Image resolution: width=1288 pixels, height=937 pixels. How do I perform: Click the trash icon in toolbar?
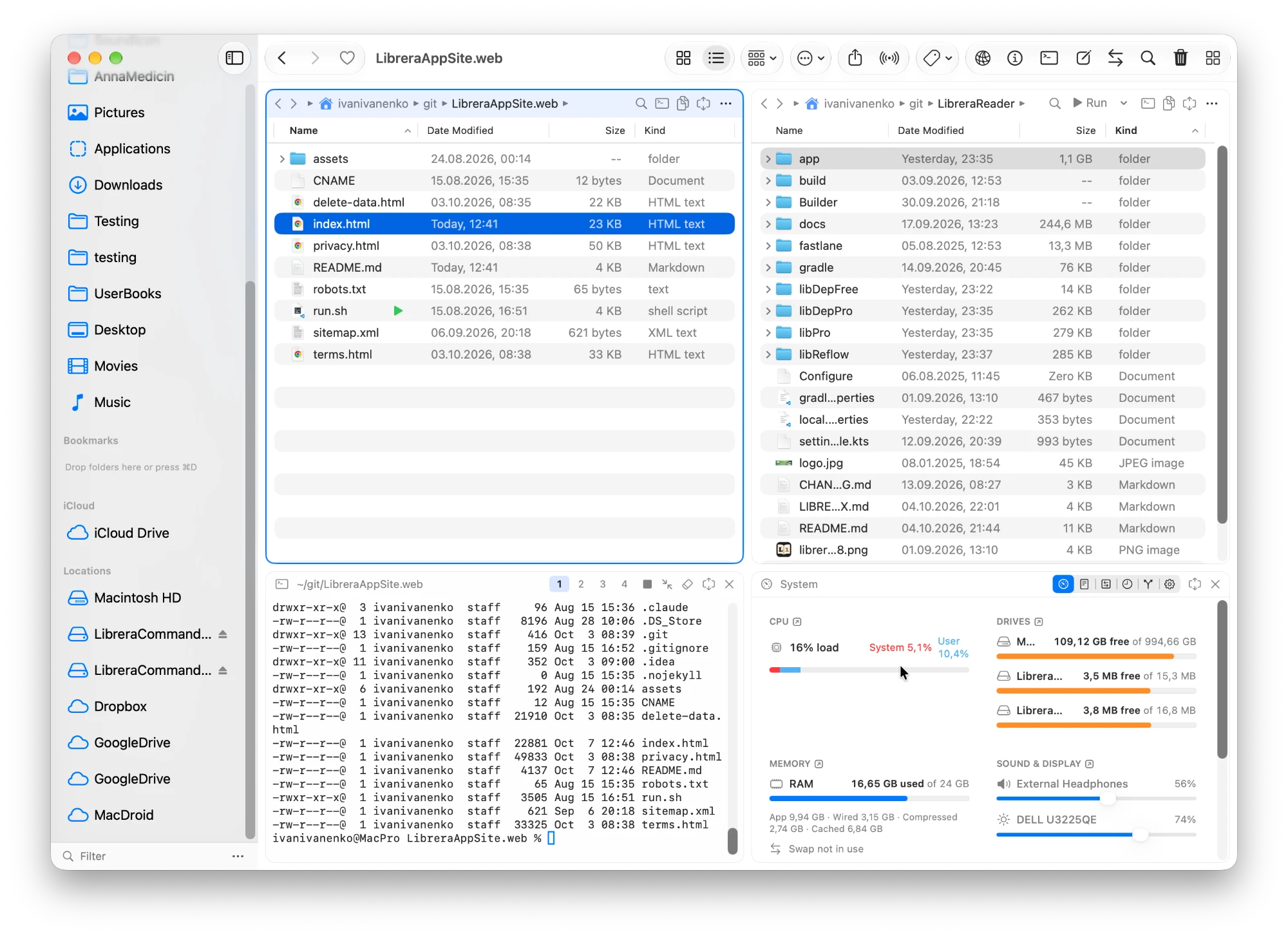(x=1180, y=58)
